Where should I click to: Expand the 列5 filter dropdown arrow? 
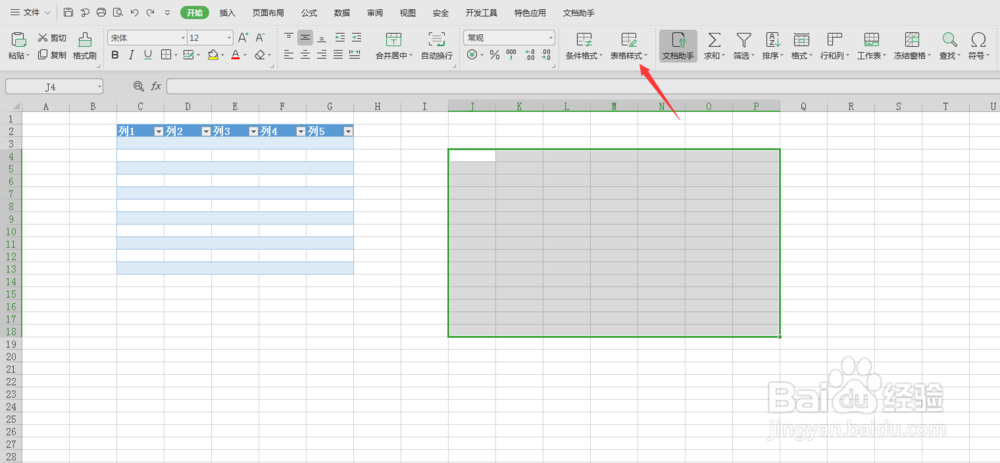pos(348,131)
